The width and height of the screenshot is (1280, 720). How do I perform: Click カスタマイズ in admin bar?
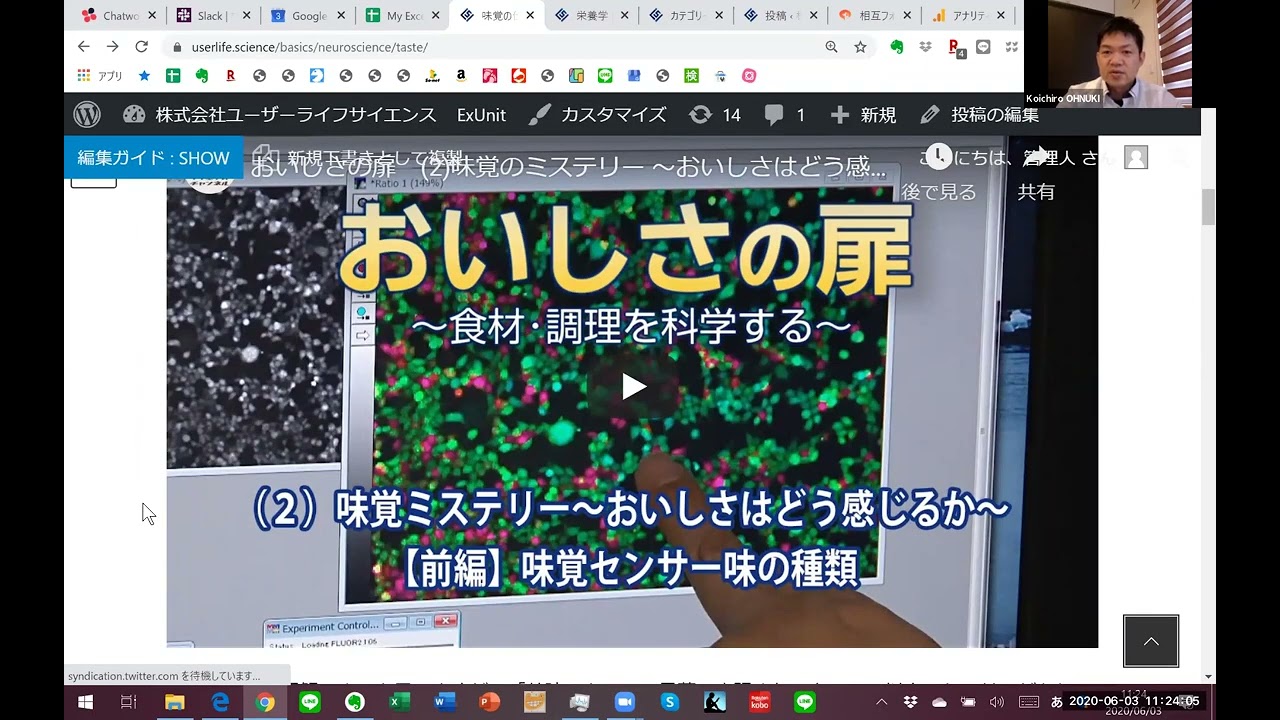point(597,115)
